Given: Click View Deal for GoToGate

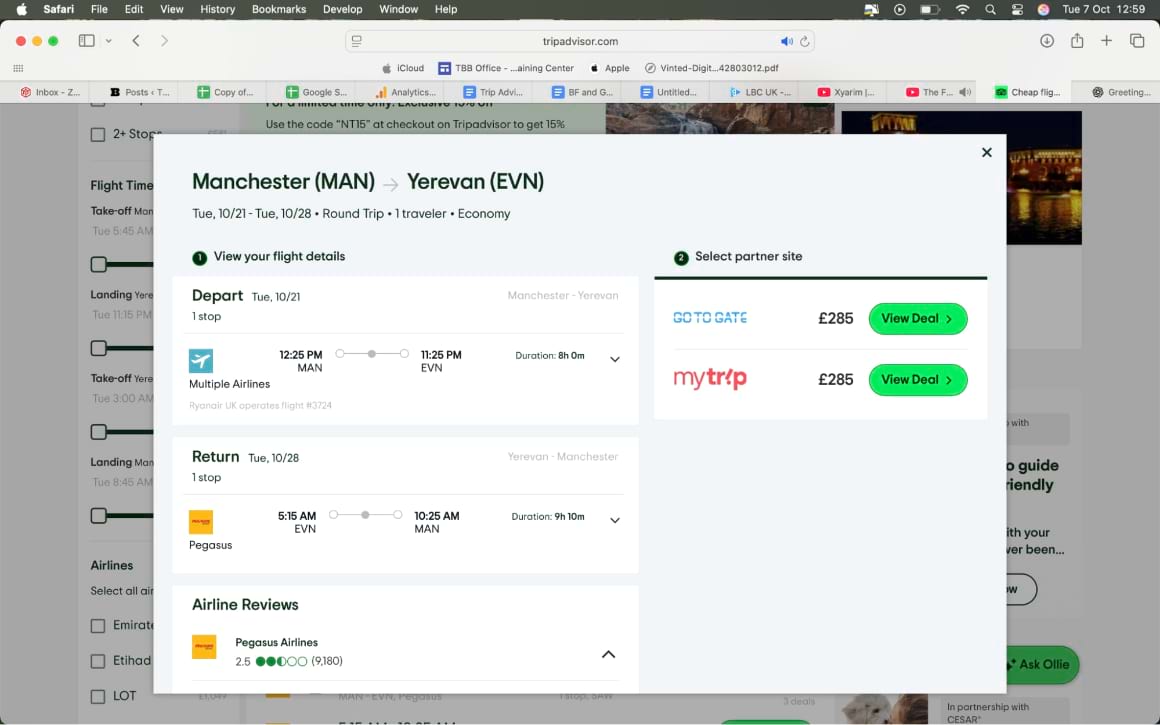Looking at the screenshot, I should [x=917, y=318].
